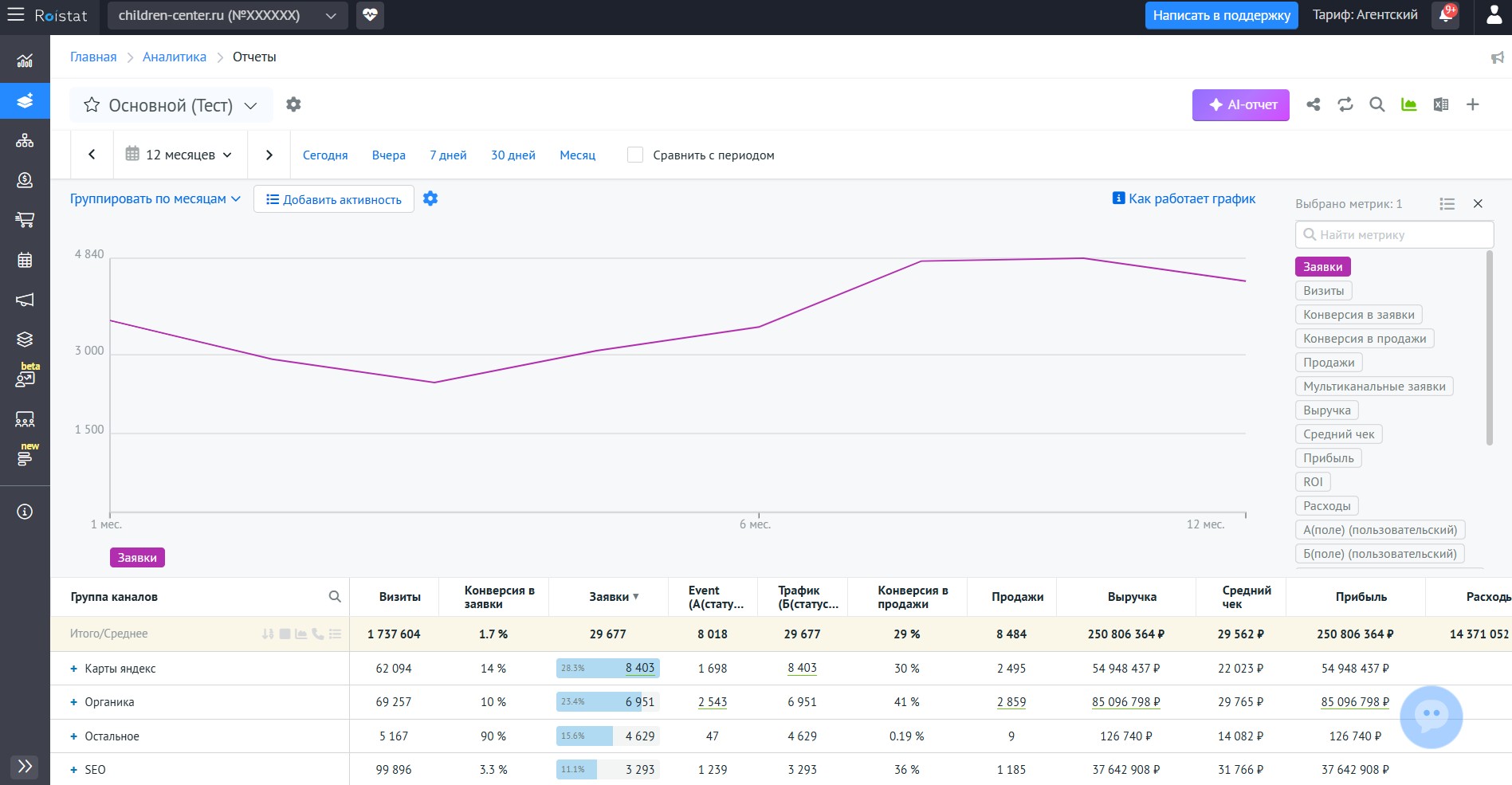Toggle the Визиты metric on chart
The width and height of the screenshot is (1512, 785).
(1323, 291)
